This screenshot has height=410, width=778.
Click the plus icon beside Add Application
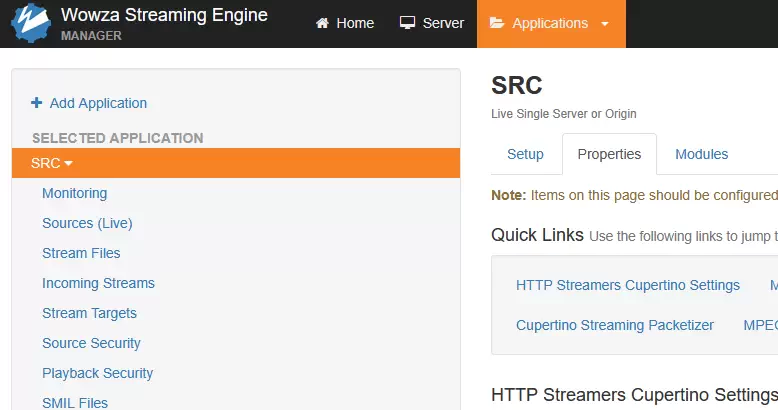36,103
